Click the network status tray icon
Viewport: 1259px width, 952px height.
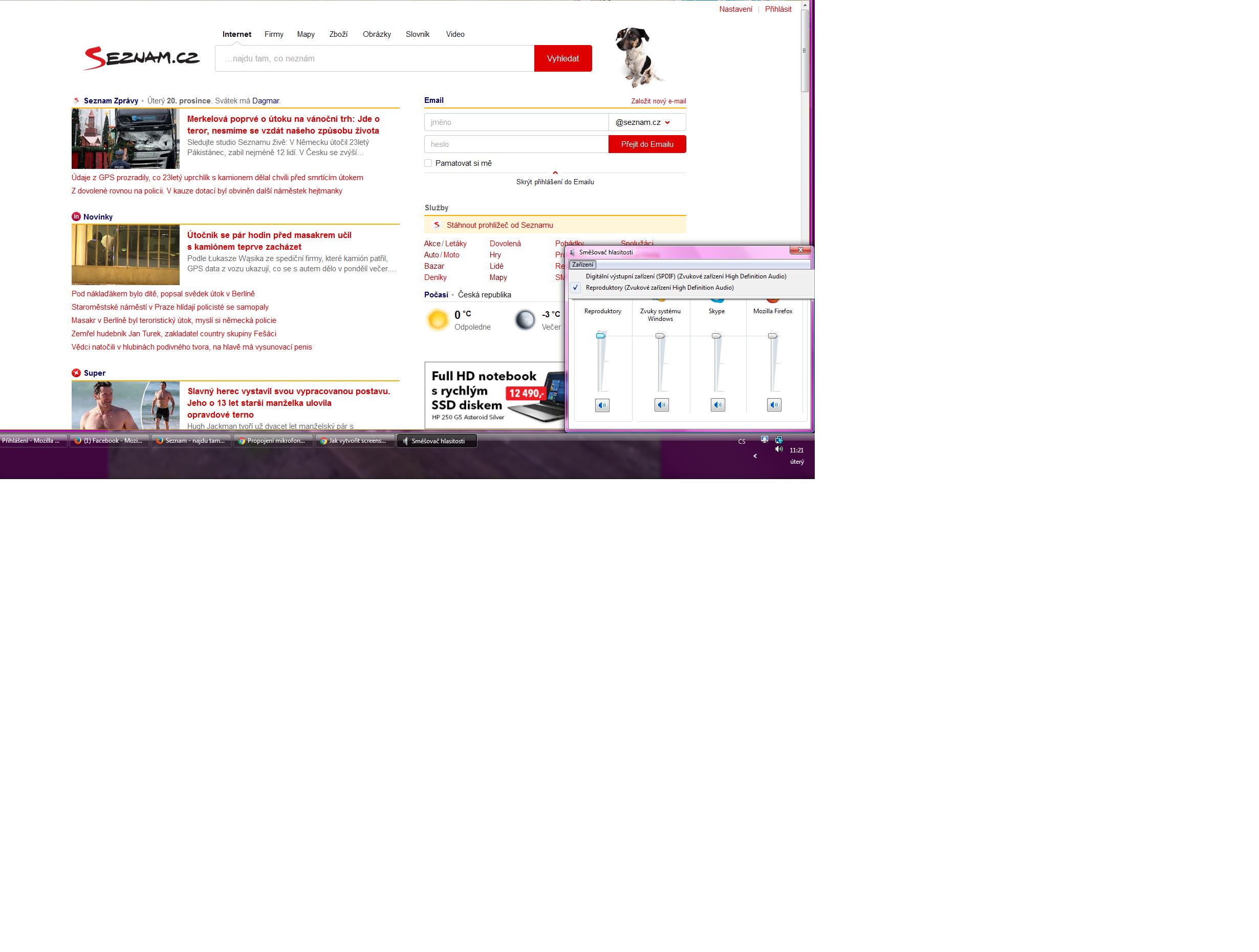pyautogui.click(x=778, y=440)
